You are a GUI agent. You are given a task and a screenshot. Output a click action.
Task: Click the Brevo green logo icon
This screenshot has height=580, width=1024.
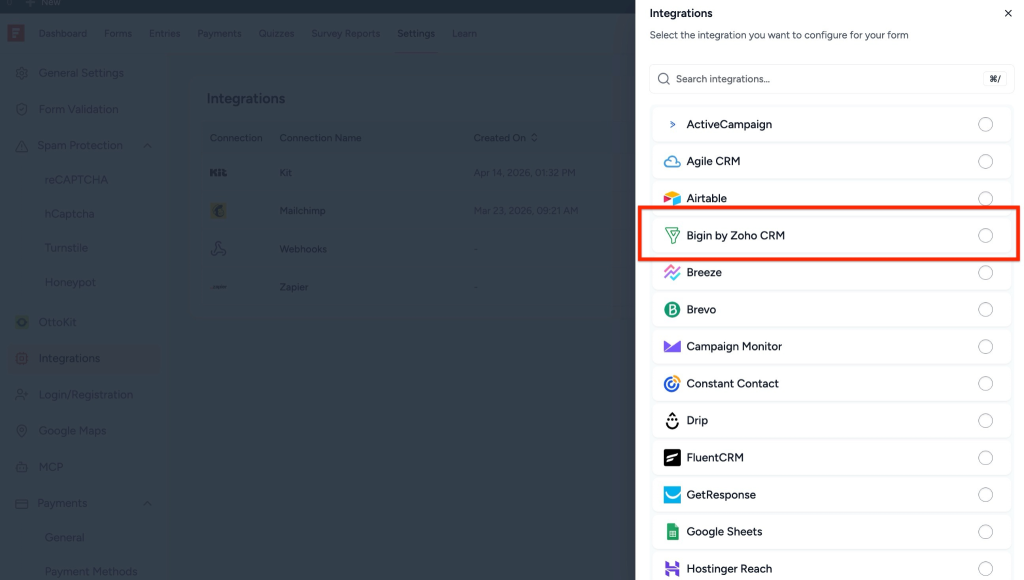pos(672,310)
